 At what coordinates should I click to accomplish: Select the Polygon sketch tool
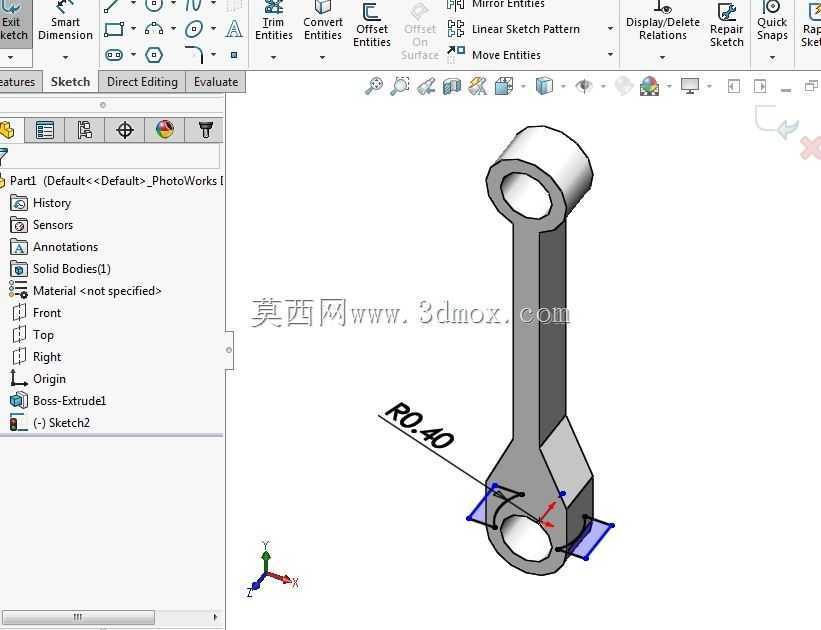click(153, 54)
